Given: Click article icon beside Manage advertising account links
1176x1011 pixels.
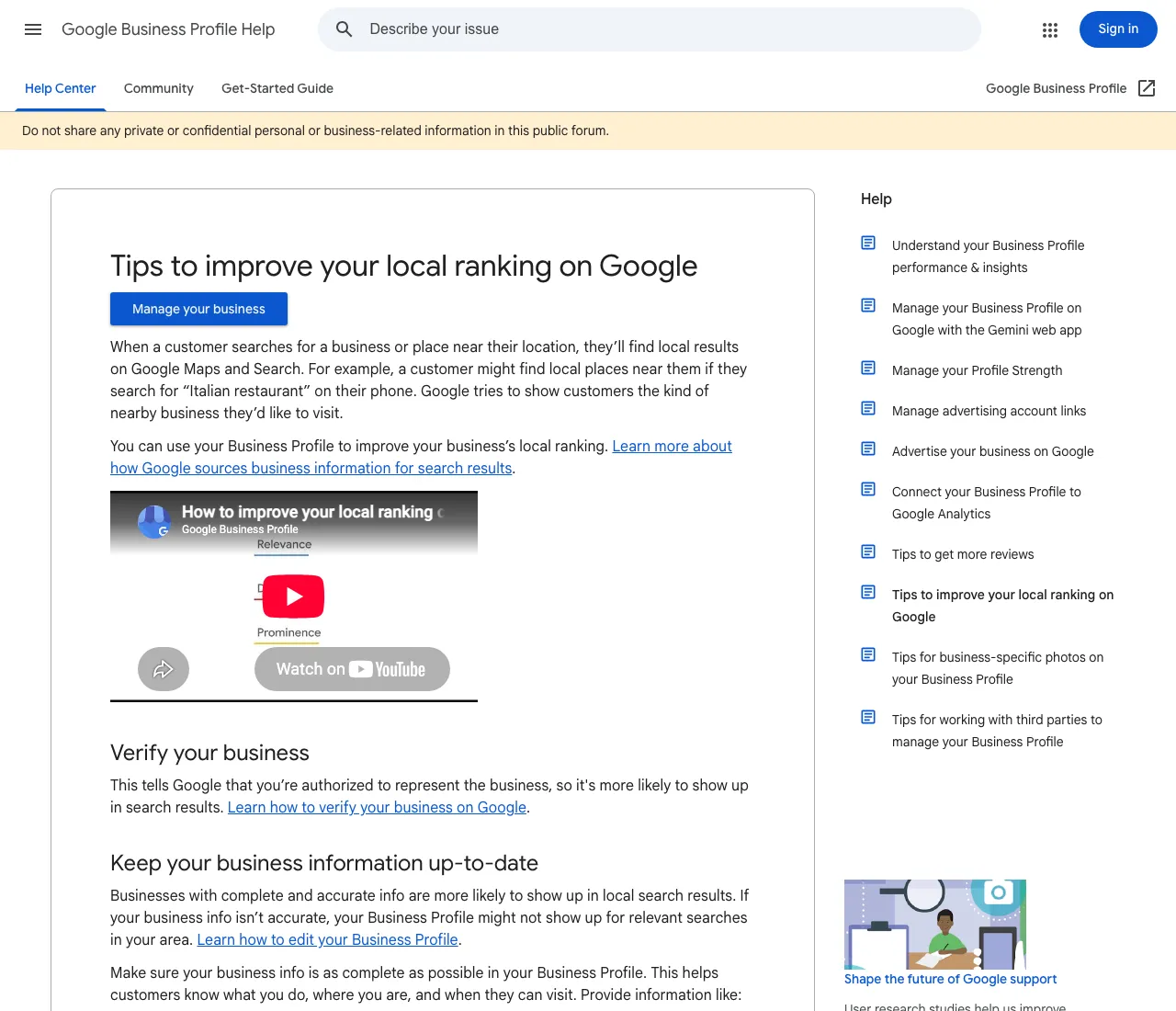Looking at the screenshot, I should tap(868, 408).
